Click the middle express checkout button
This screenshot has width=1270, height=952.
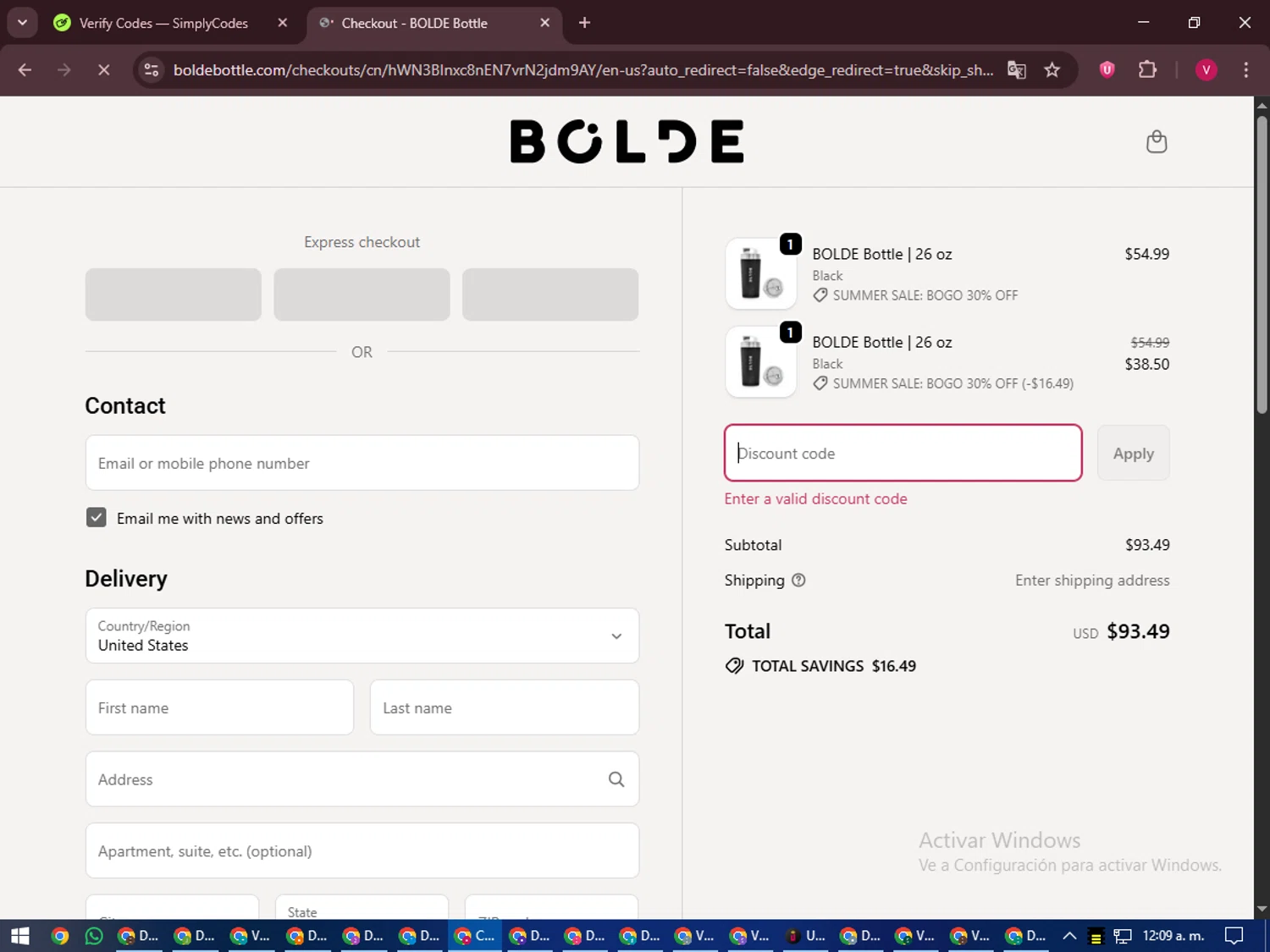tap(362, 294)
